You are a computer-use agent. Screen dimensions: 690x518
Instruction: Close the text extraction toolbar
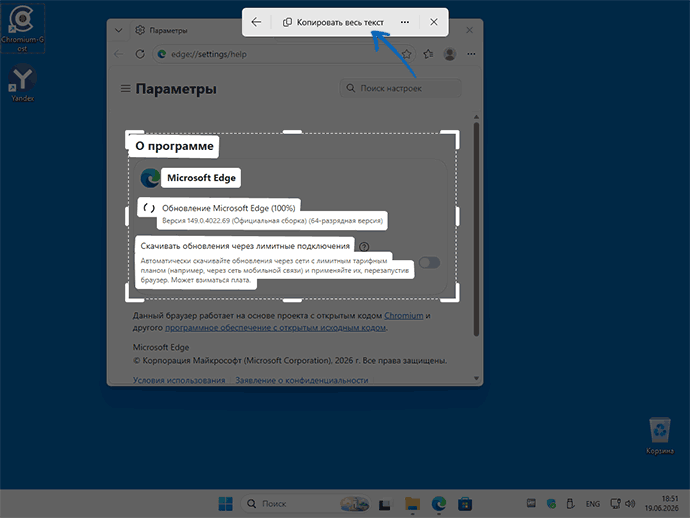434,22
